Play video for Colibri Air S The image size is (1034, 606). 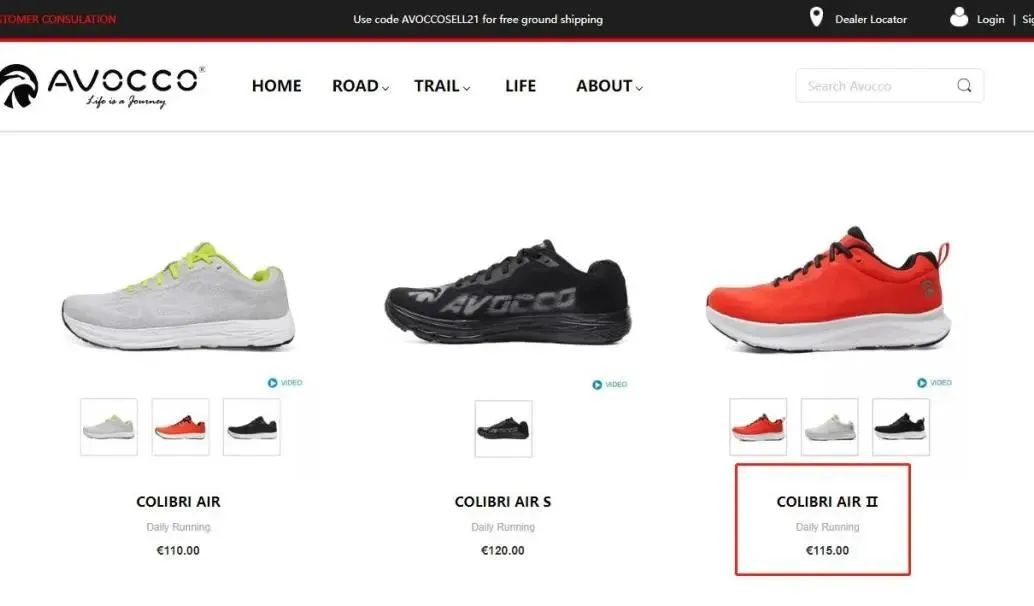[x=609, y=384]
